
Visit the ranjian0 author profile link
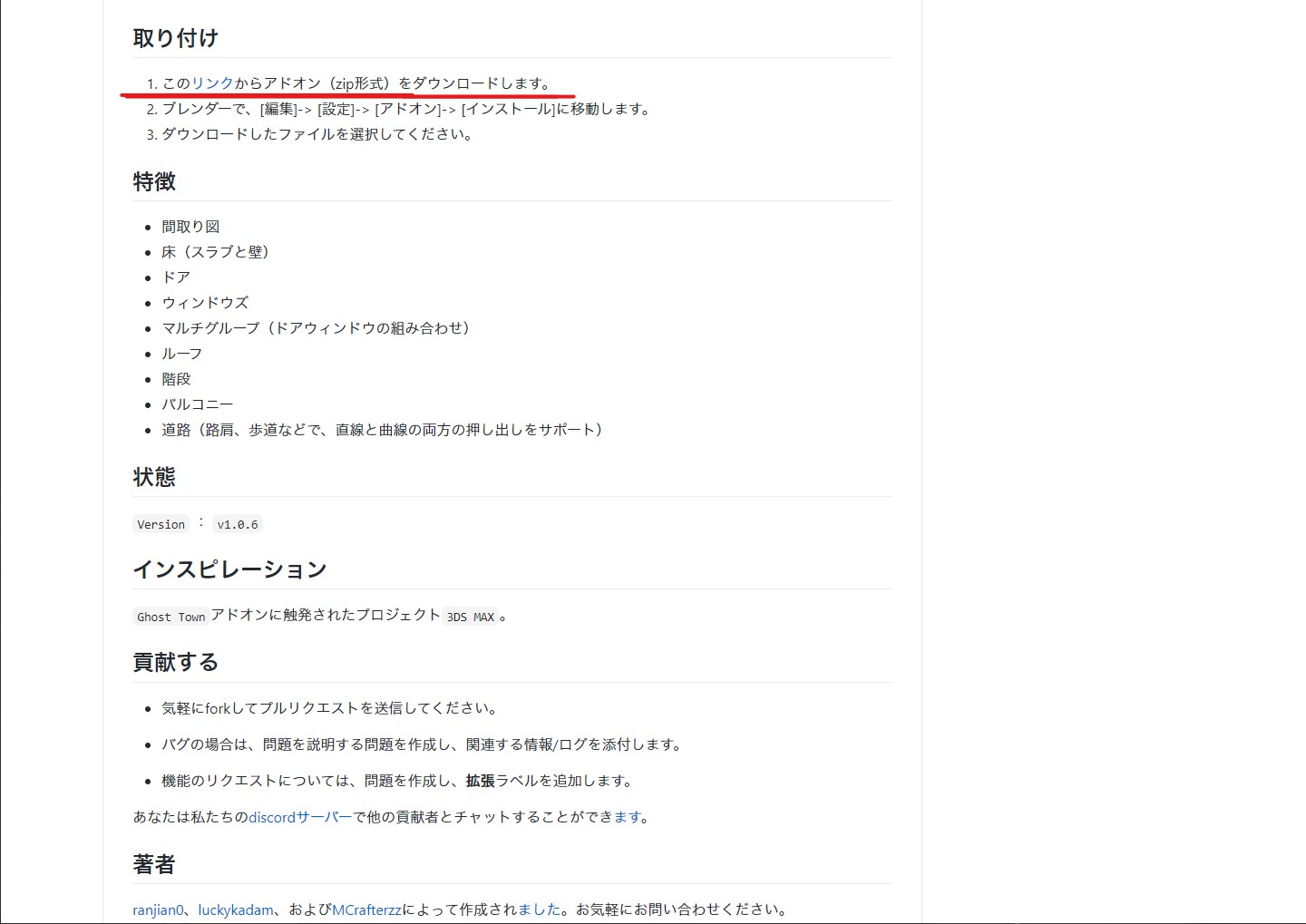click(x=158, y=909)
